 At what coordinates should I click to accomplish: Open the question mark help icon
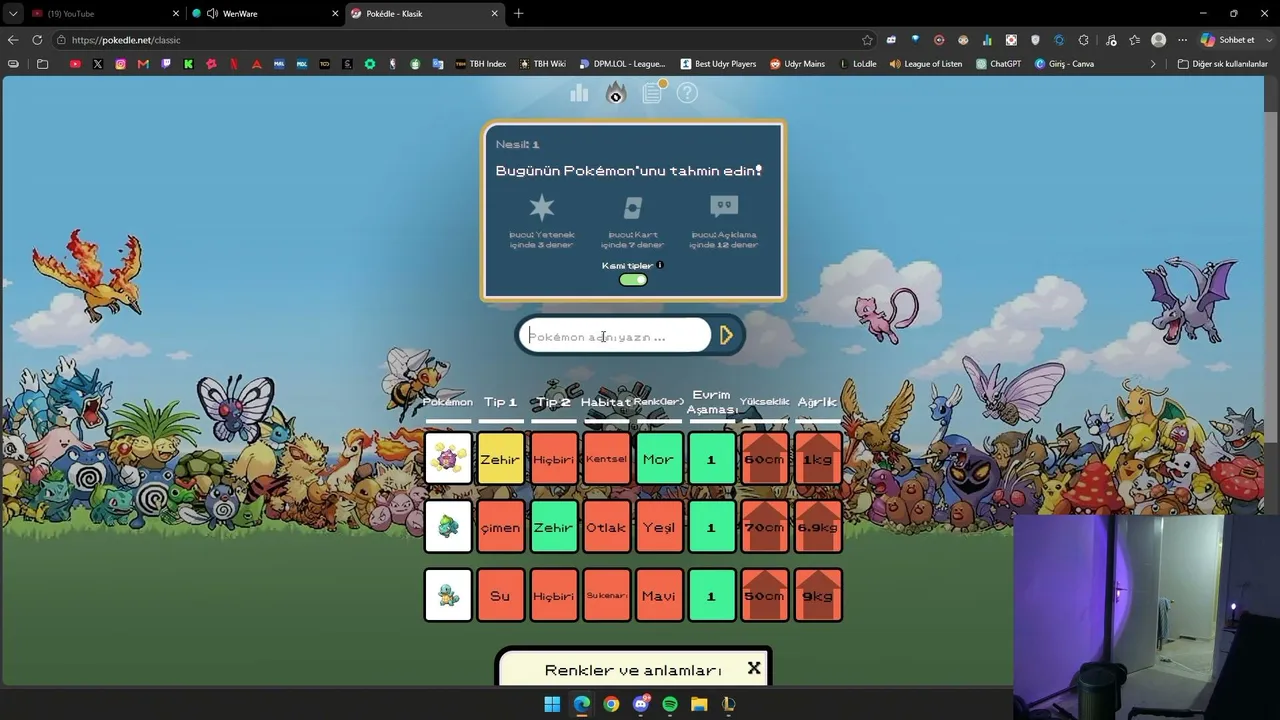click(x=687, y=93)
